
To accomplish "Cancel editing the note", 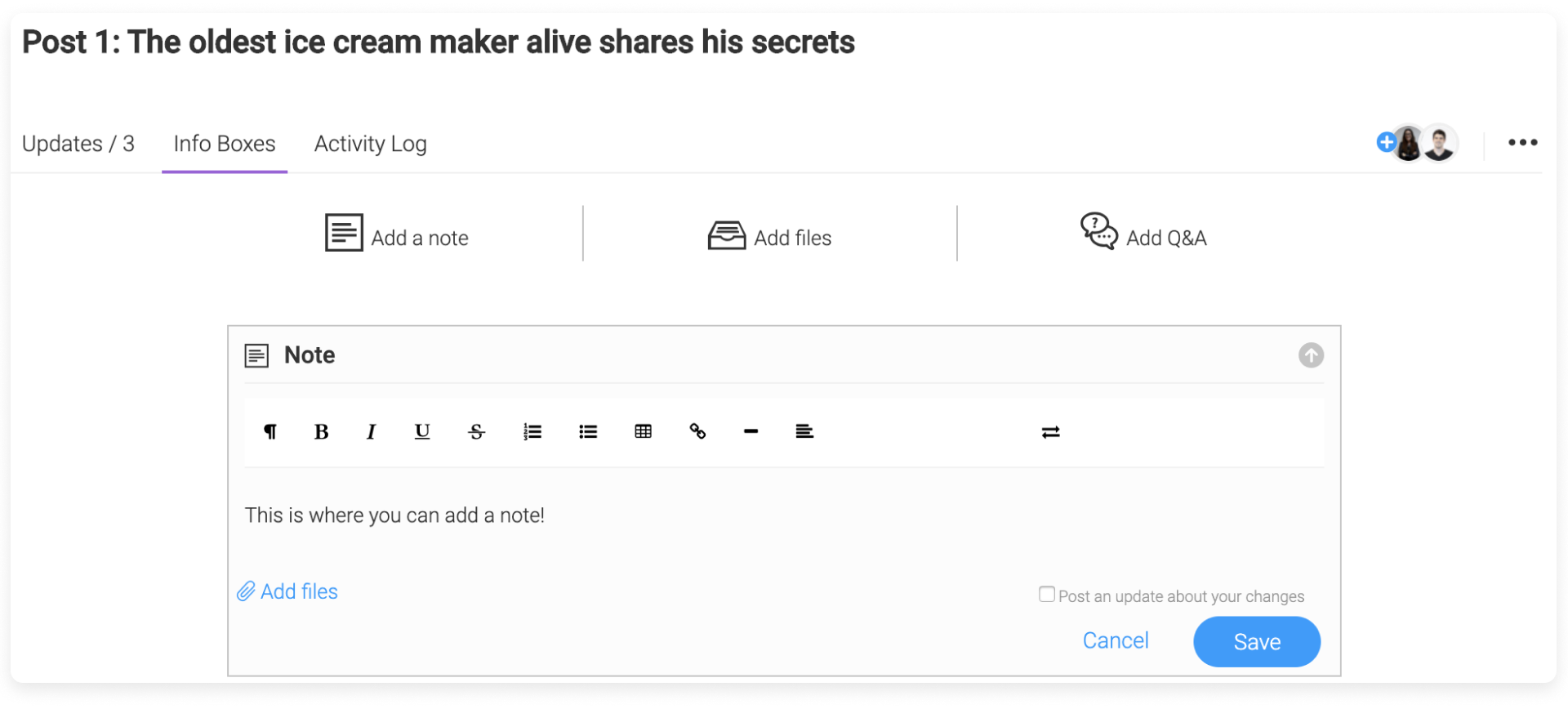I will tap(1116, 640).
